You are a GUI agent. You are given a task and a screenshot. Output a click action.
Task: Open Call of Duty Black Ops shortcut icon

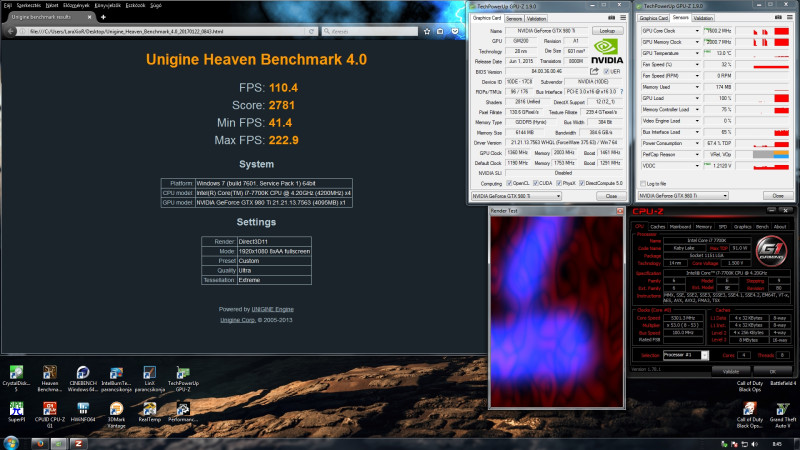point(749,409)
